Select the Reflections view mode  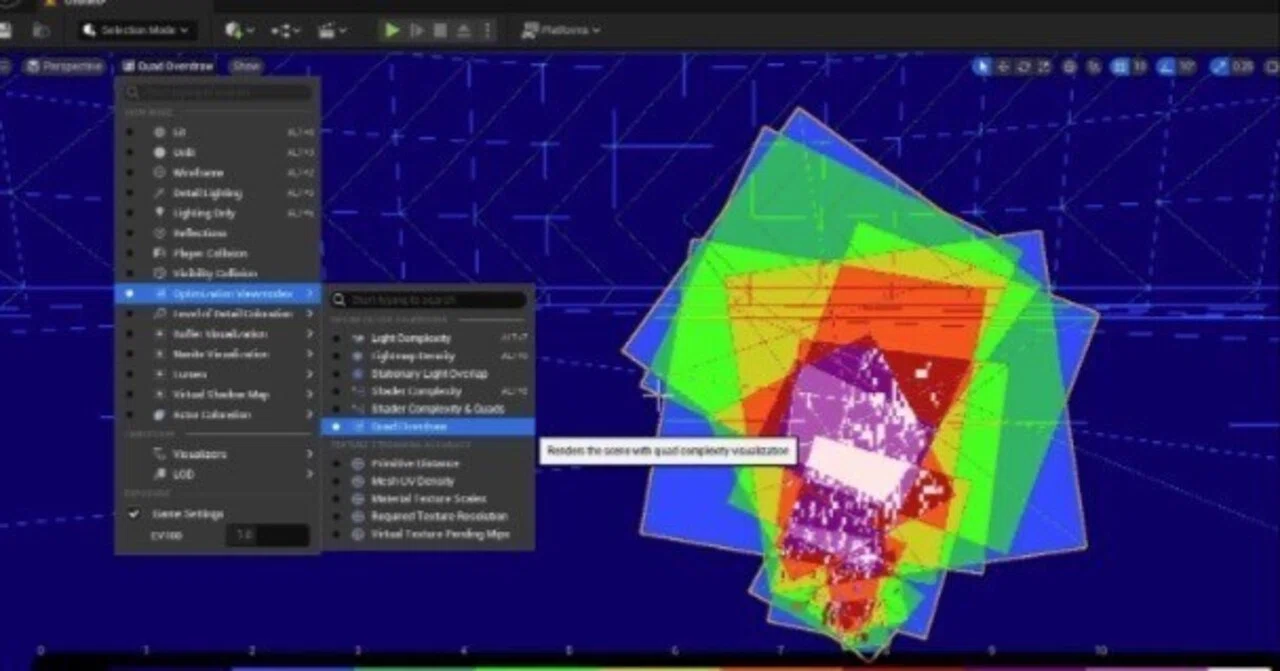tap(217, 233)
